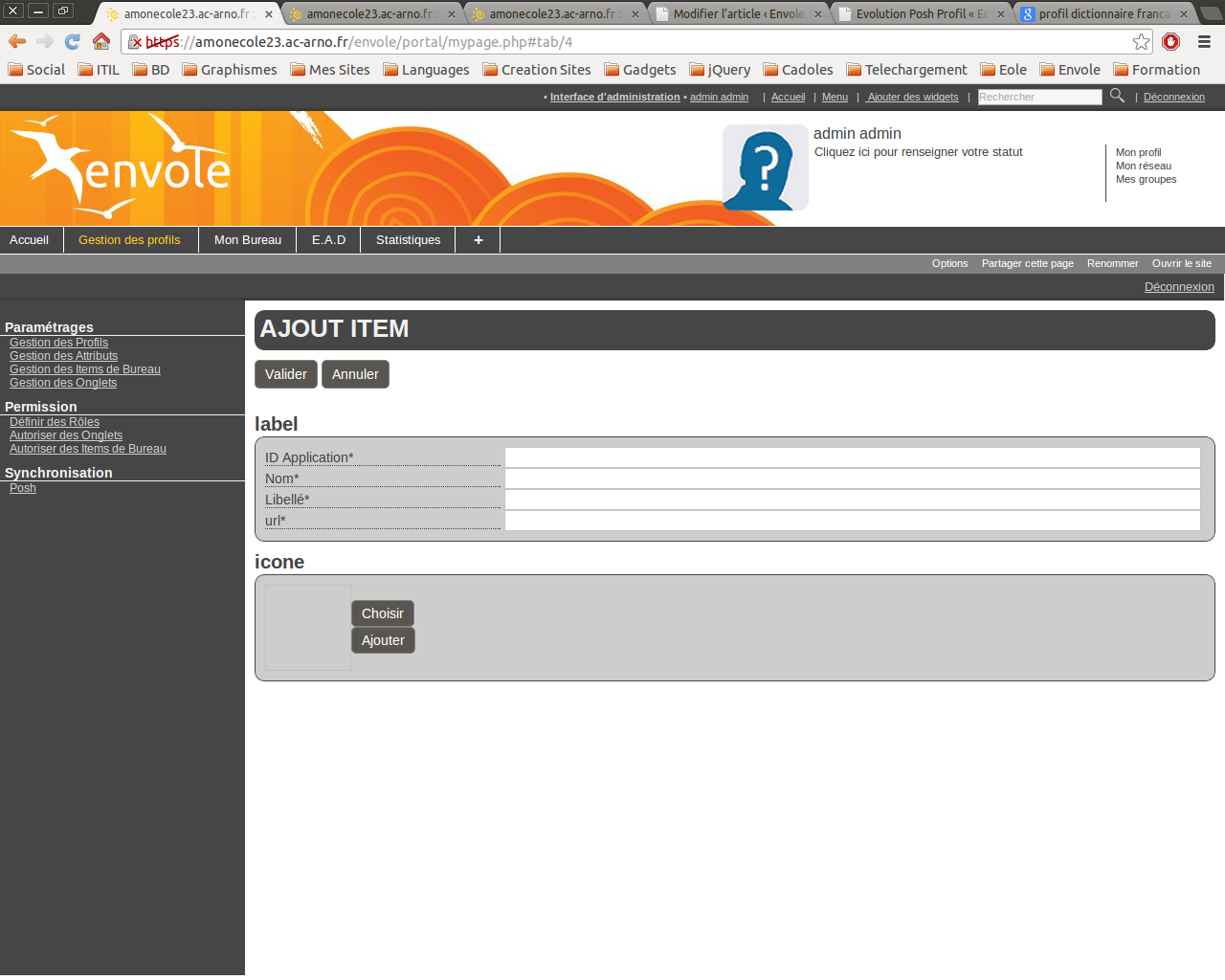Viewport: 1225px width, 980px height.
Task: Open the Jquery bookmarks folder
Action: pyautogui.click(x=720, y=70)
